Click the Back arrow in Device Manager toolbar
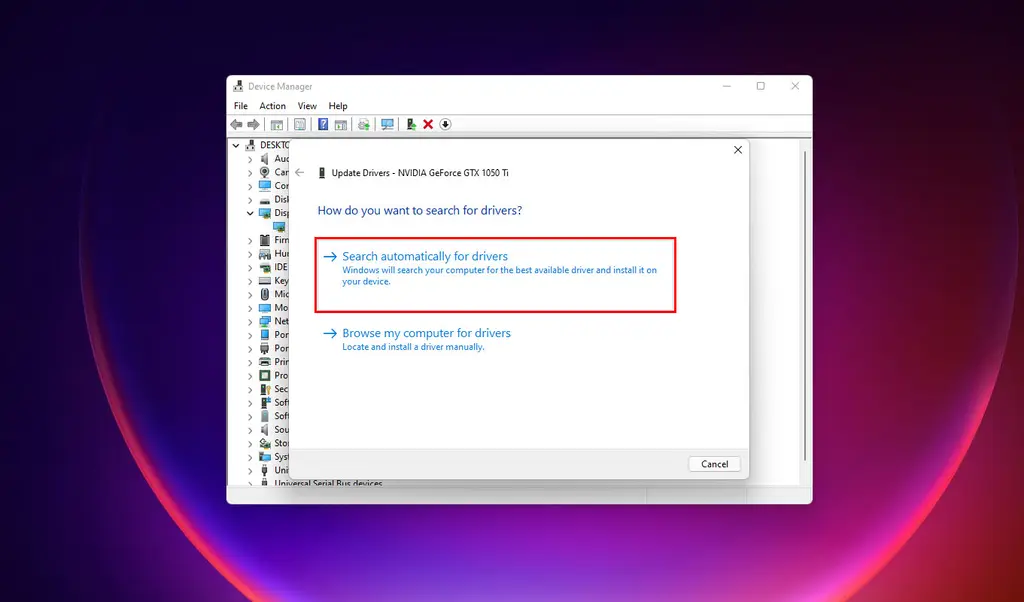 click(236, 124)
